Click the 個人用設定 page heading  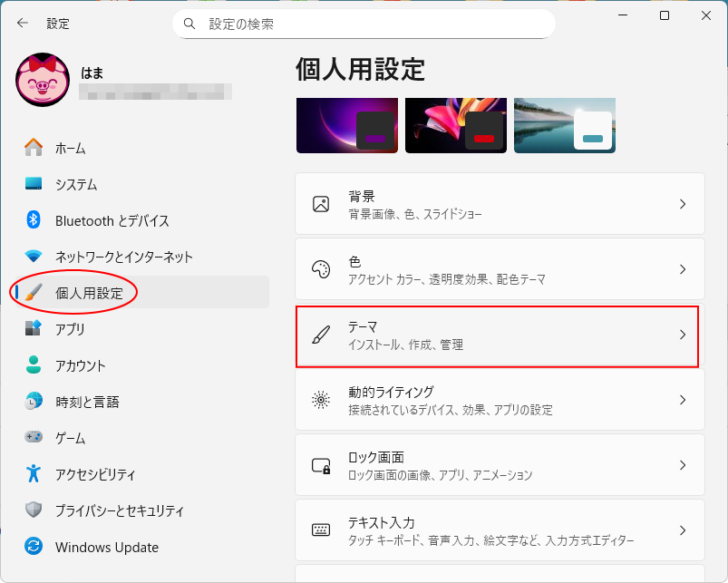pos(360,69)
